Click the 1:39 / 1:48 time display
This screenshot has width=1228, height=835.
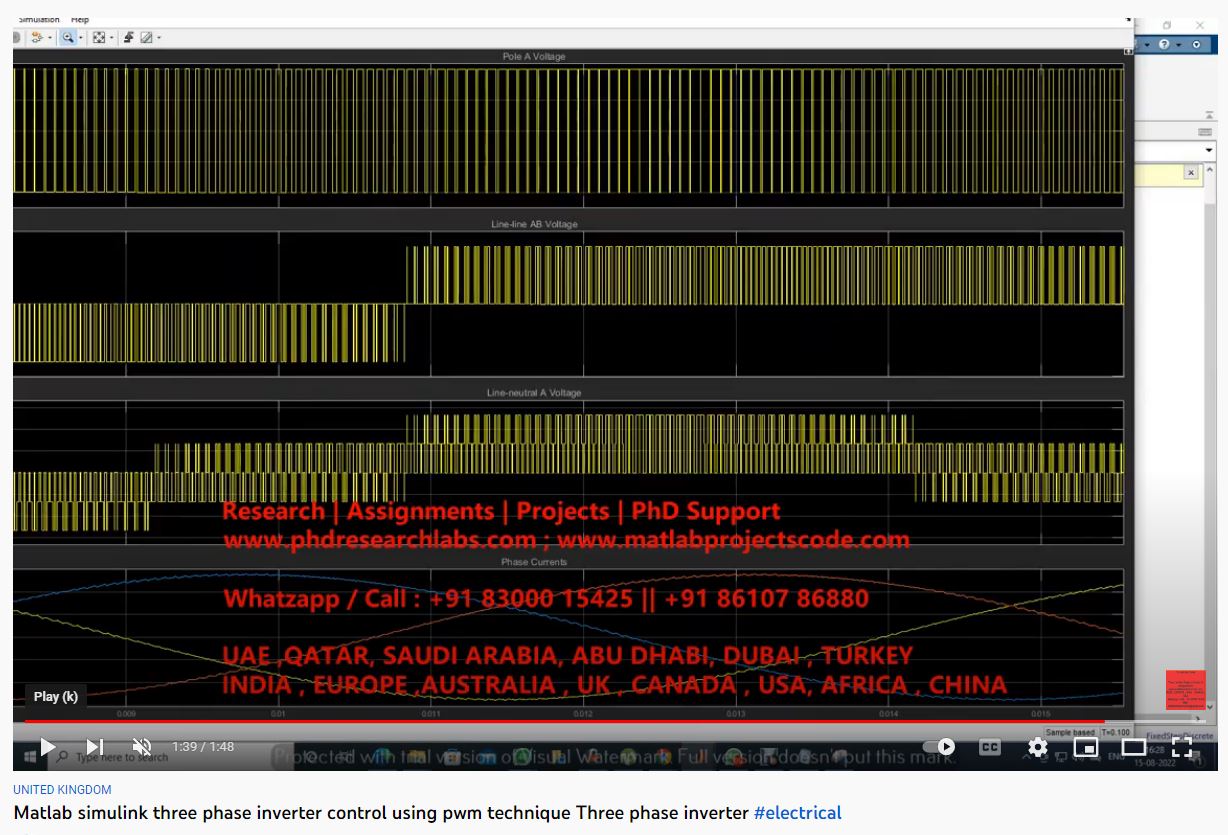point(203,747)
